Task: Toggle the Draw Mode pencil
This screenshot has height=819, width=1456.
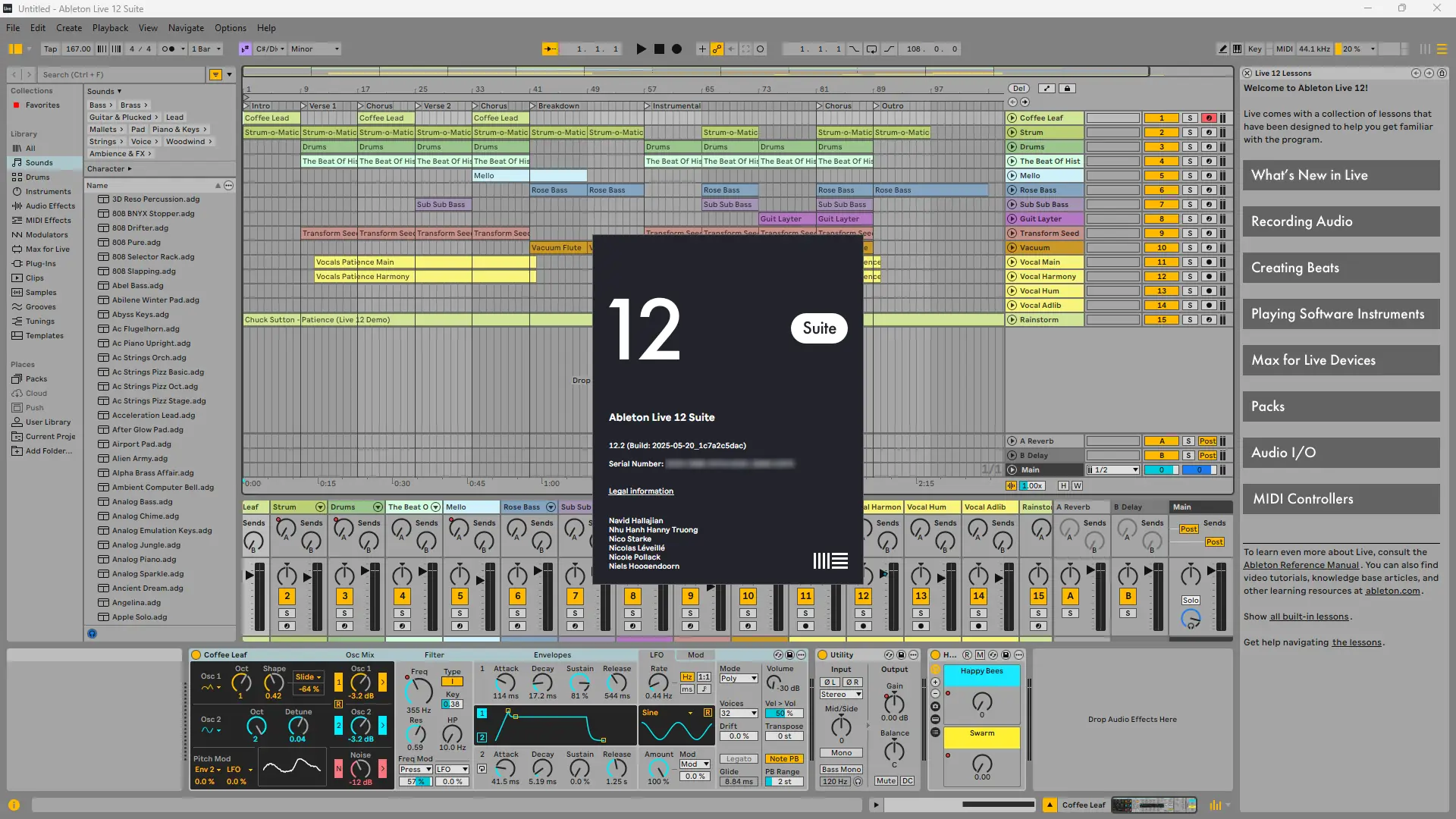Action: pyautogui.click(x=1222, y=49)
